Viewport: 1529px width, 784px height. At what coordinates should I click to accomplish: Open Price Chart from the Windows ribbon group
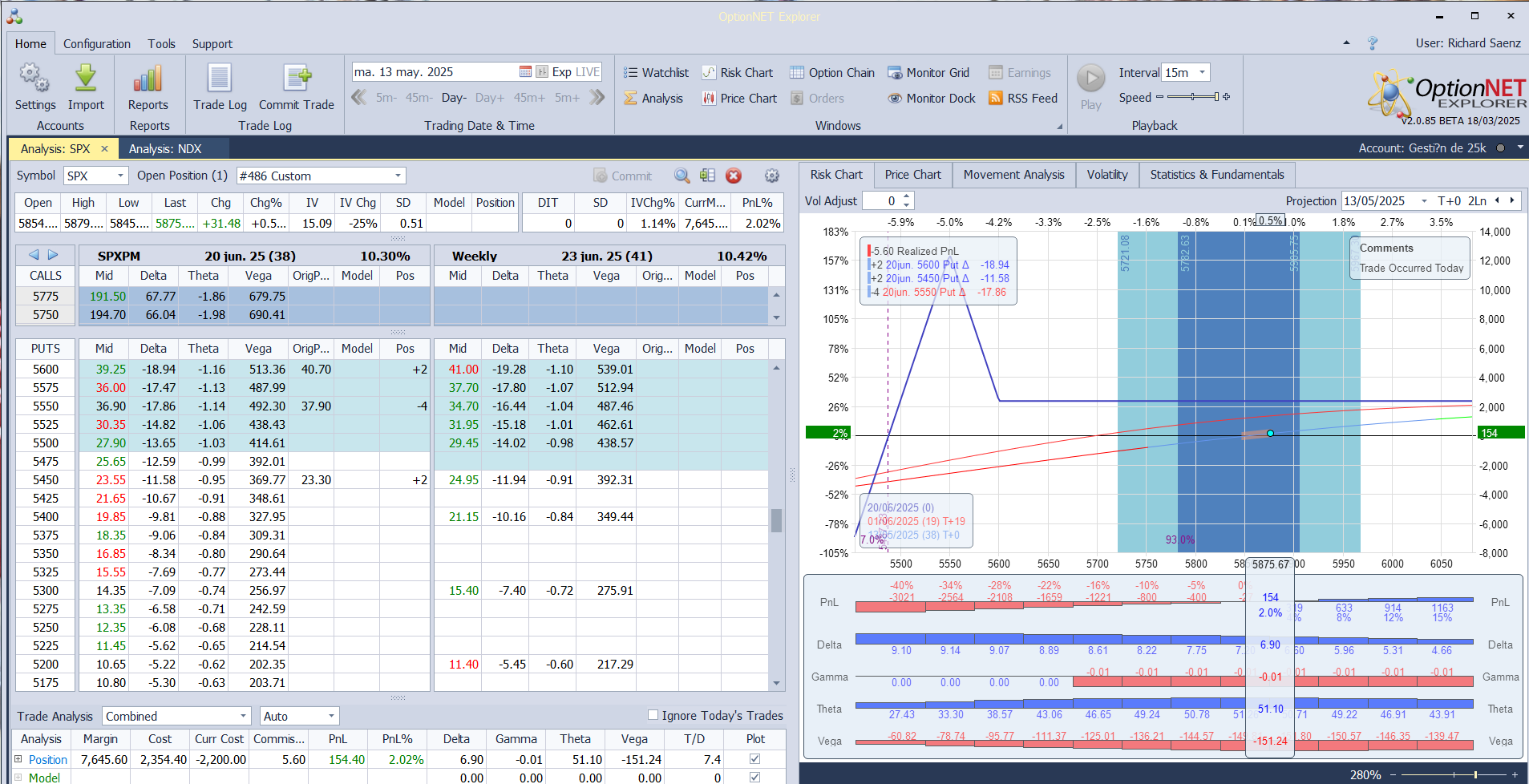tap(739, 98)
